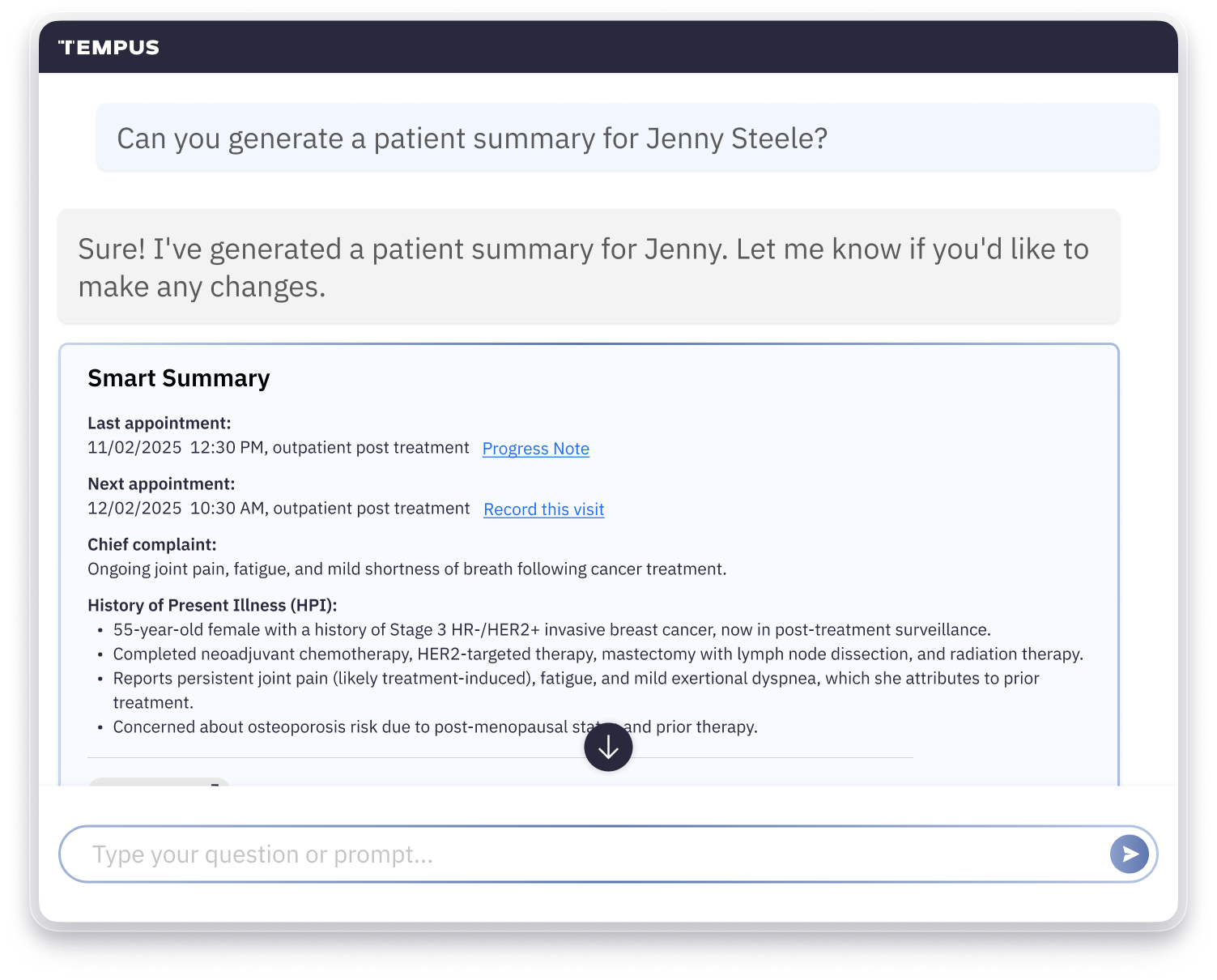Screen dimensions: 1217x980
Task: Click the 'Reports persistent joint pain' bullet
Action: click(x=576, y=690)
